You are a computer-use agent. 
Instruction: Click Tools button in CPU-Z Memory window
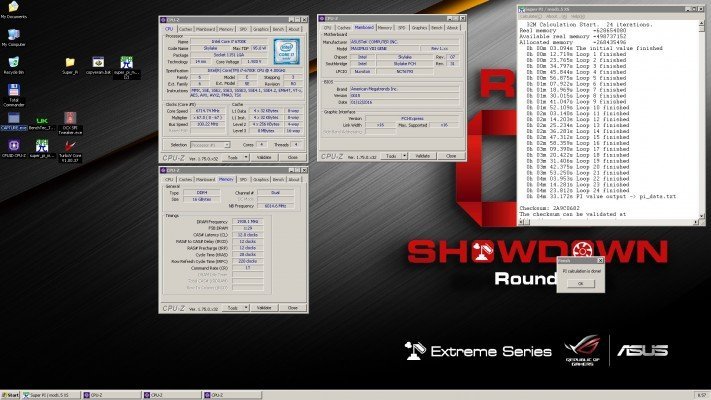233,307
